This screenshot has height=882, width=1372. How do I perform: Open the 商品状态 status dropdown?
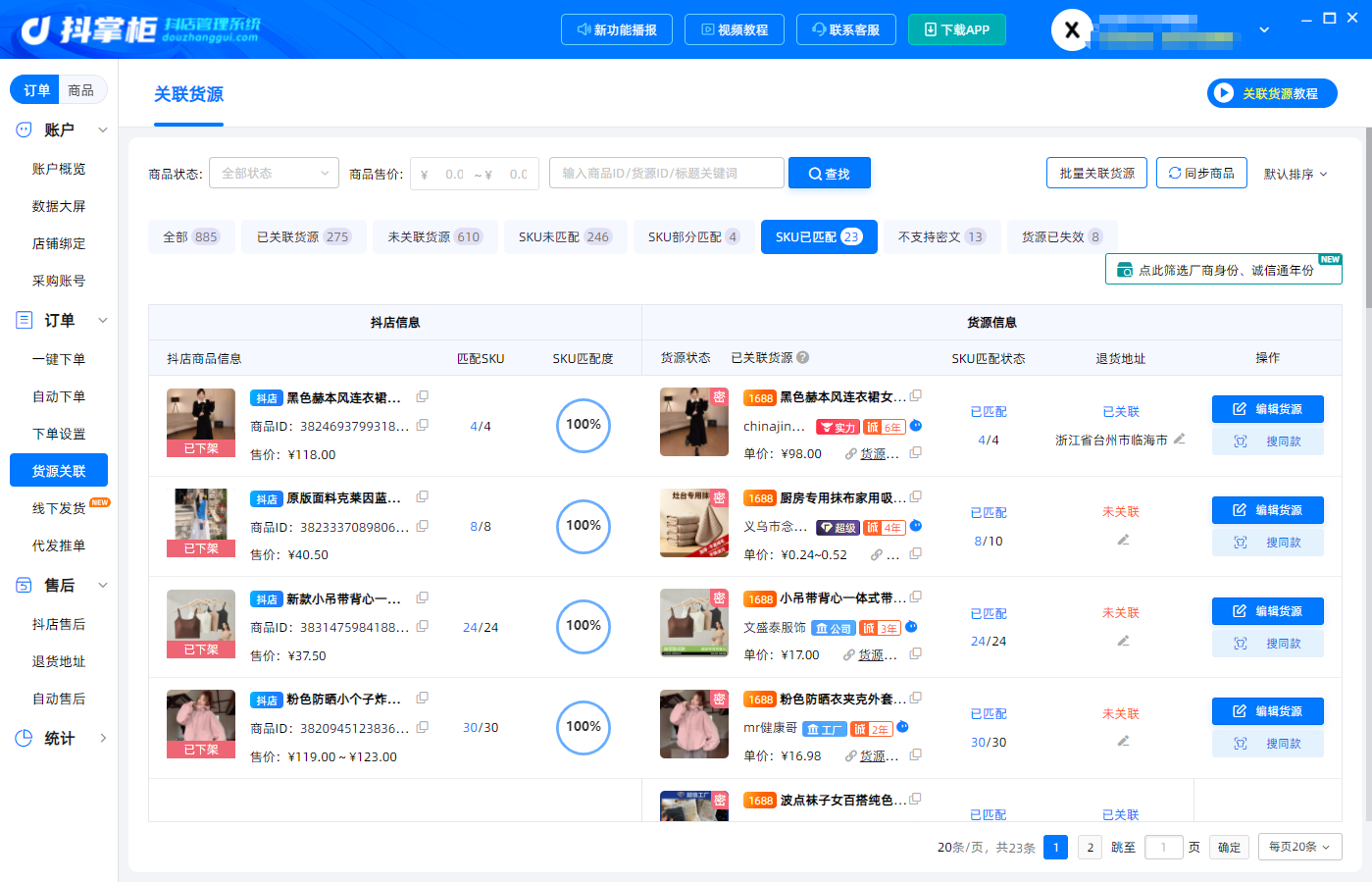[x=274, y=174]
